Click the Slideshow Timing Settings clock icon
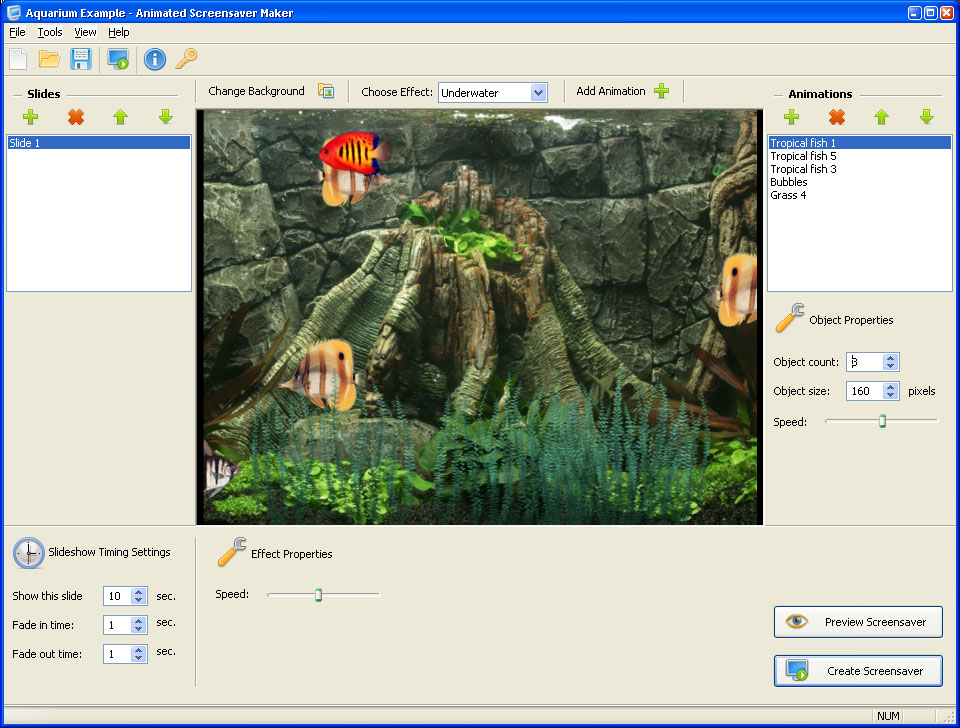 [29, 553]
